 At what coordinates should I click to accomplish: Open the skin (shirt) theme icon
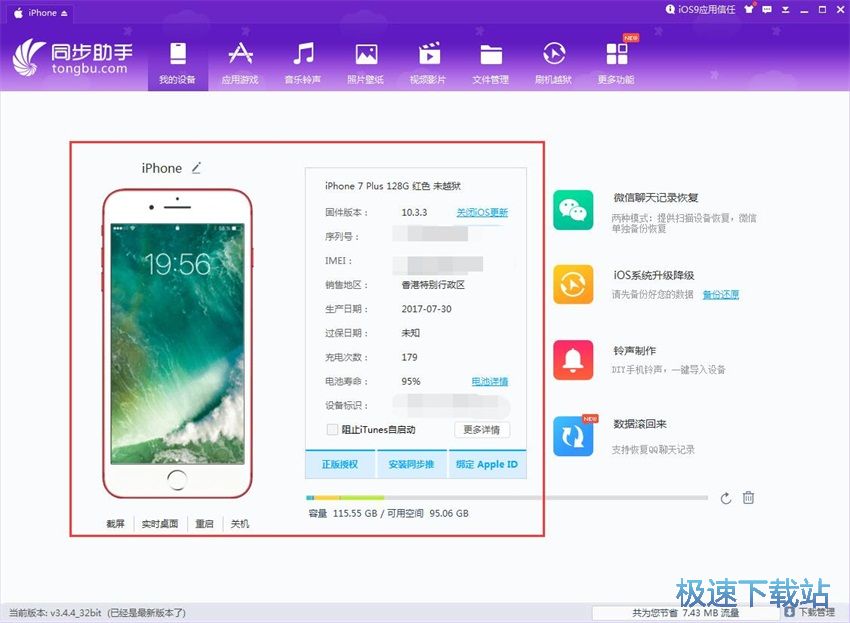[x=749, y=9]
